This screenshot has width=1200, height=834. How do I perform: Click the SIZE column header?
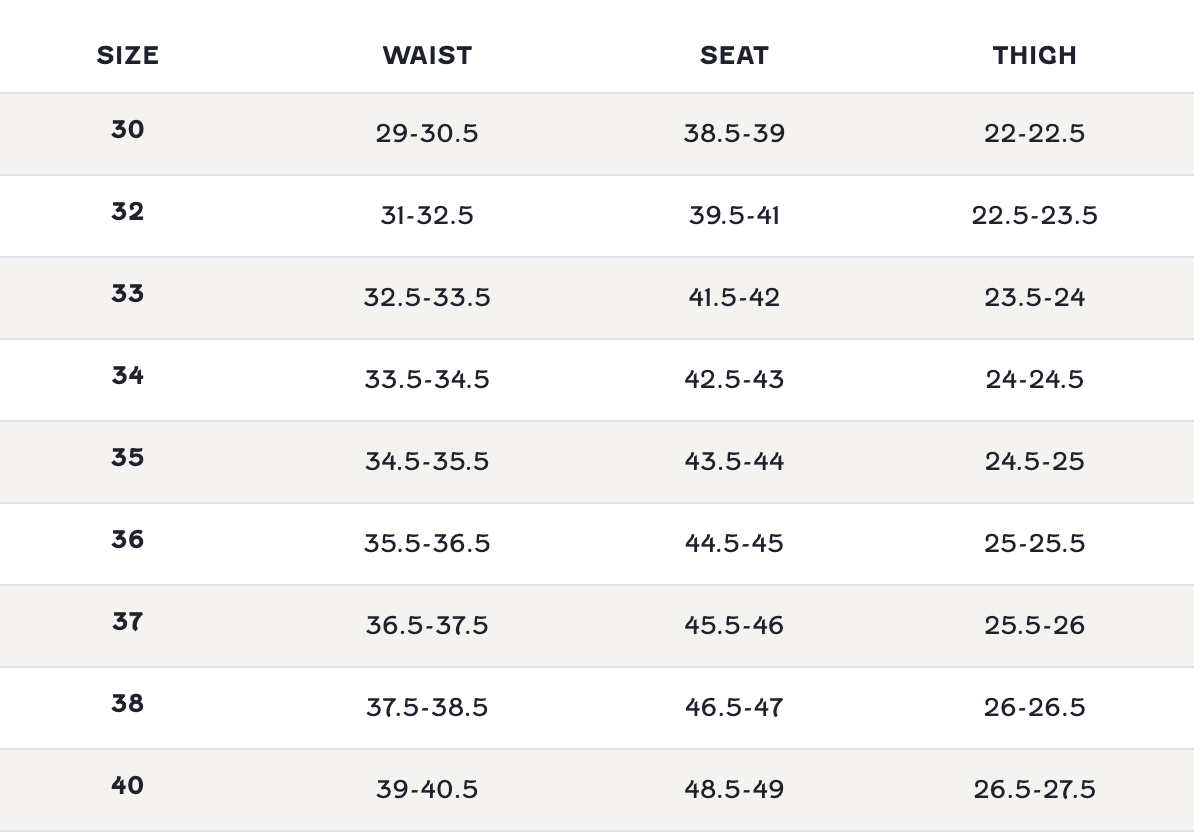127,55
